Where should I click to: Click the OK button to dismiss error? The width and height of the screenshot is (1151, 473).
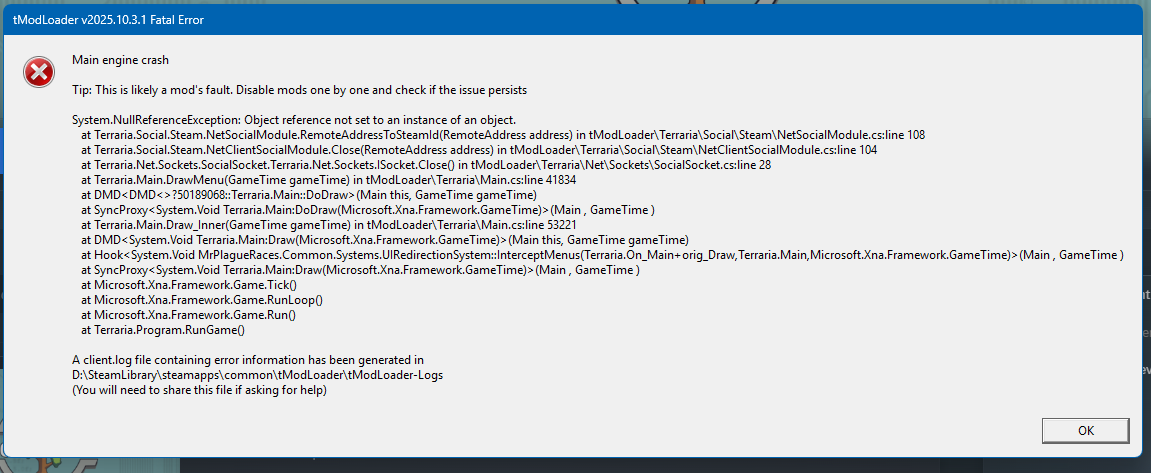(x=1086, y=430)
